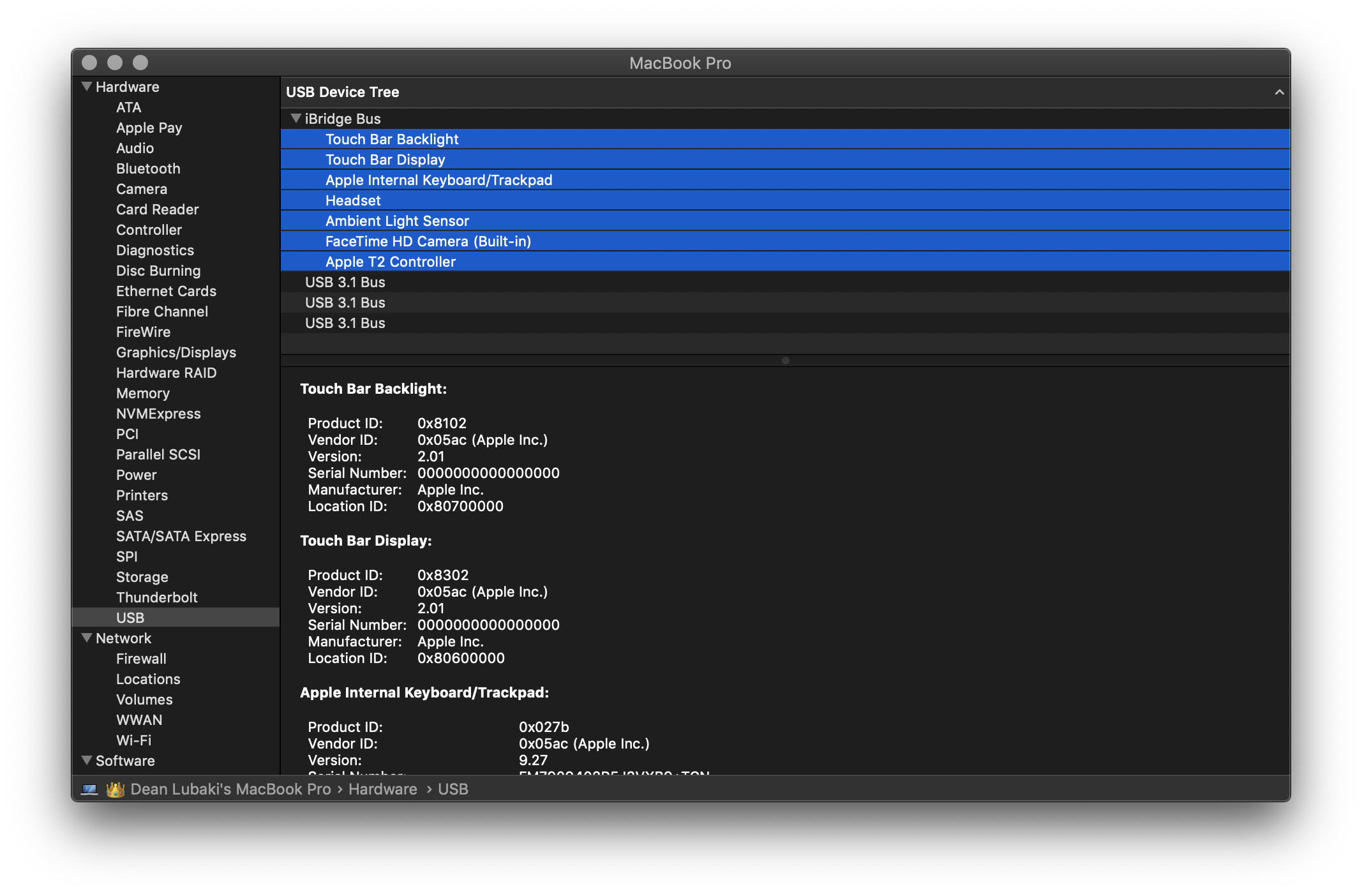Click the crown emoji icon in path bar
This screenshot has height=896, width=1362.
[115, 789]
